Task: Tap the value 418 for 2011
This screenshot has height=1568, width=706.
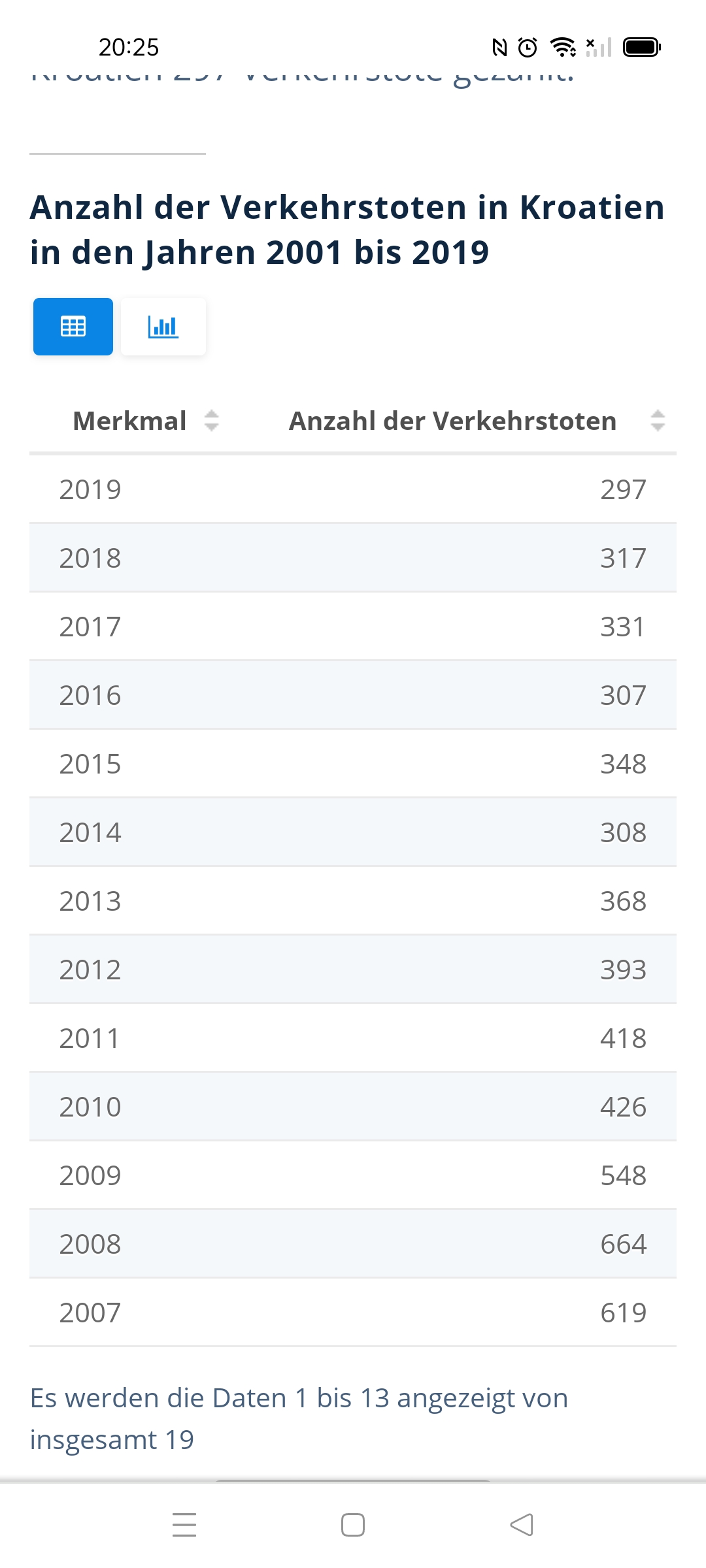Action: click(x=624, y=1038)
